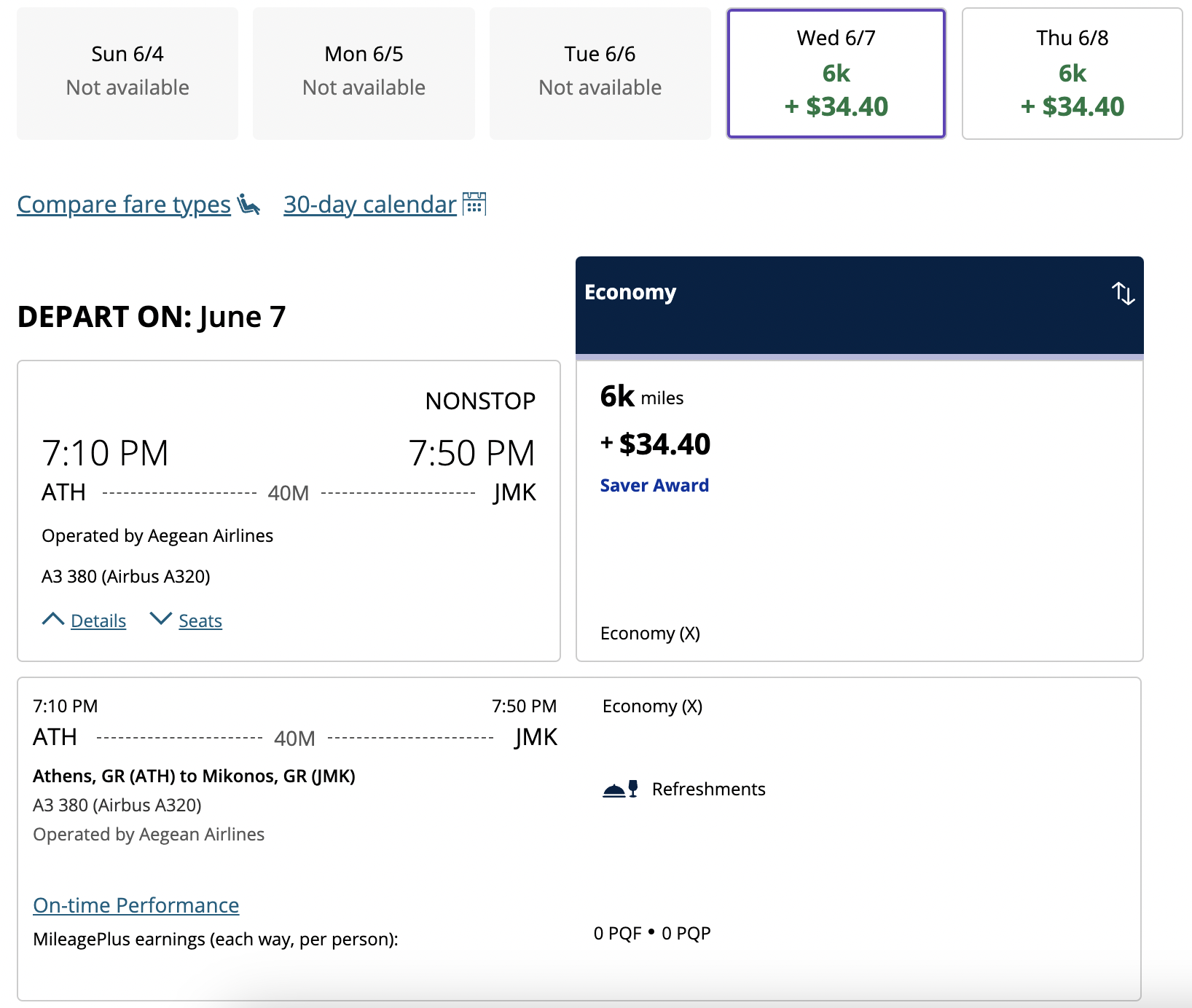The image size is (1192, 1008).
Task: Select the Sun 6/4 unavailable date
Action: pos(128,73)
